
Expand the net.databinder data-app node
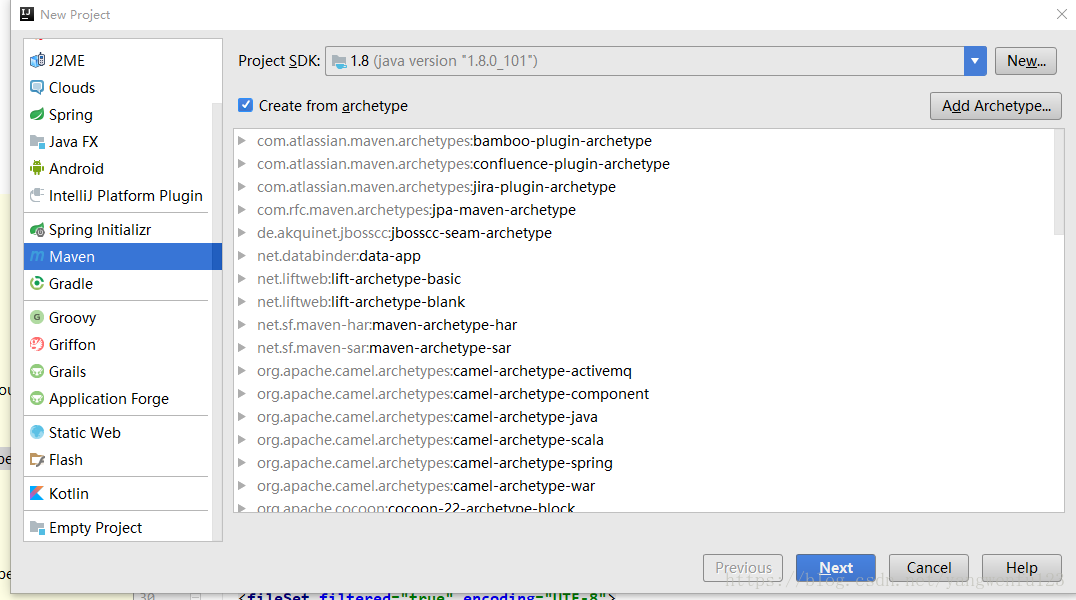(242, 255)
